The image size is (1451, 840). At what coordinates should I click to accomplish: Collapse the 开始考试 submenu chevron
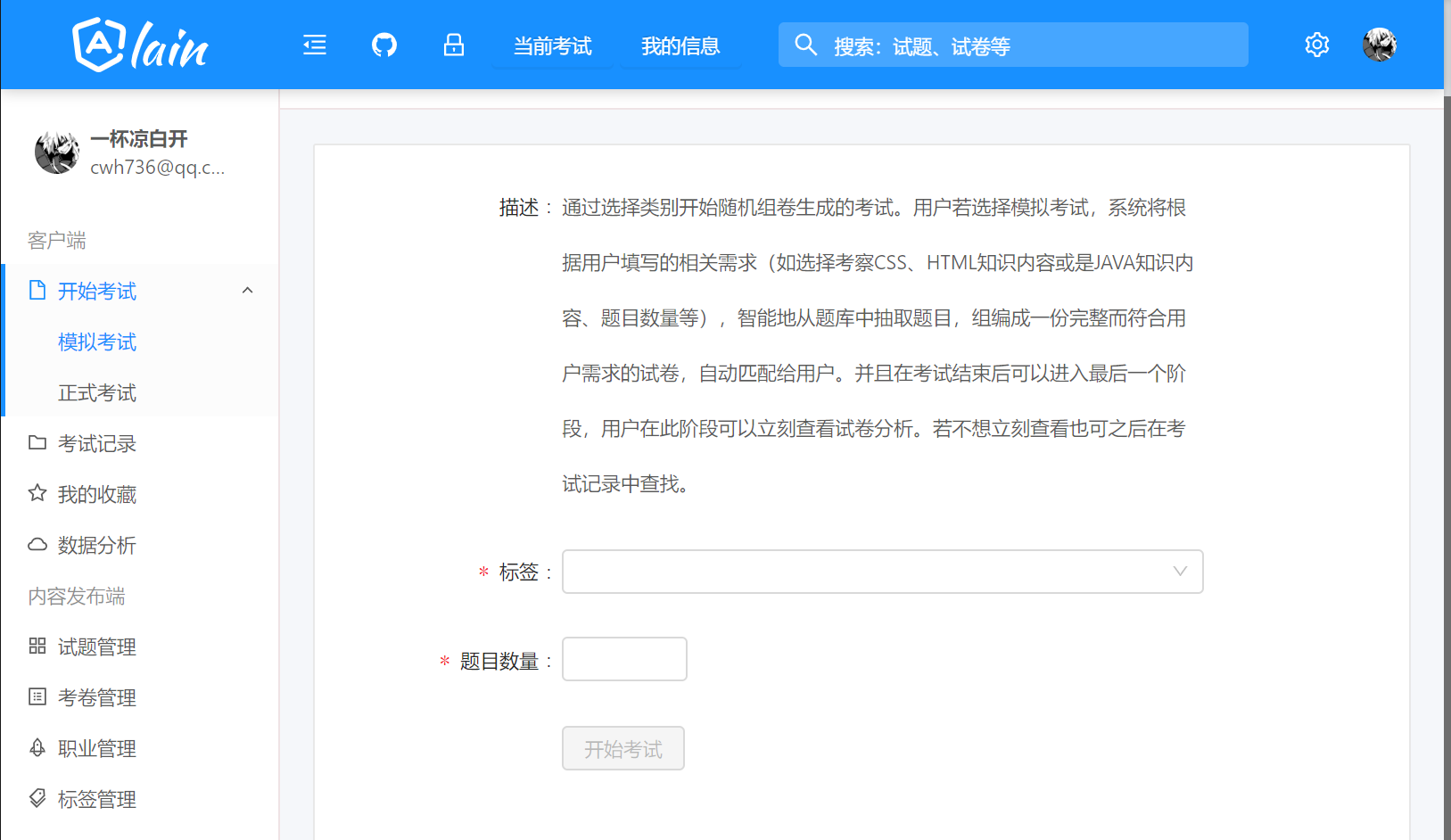pyautogui.click(x=248, y=291)
